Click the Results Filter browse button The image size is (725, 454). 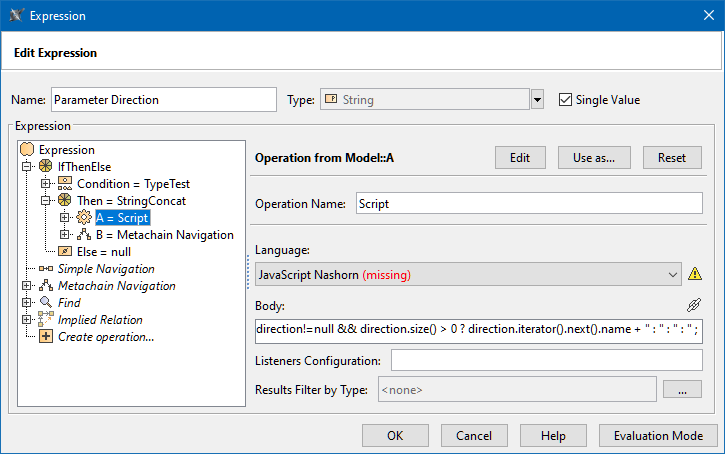tap(682, 390)
